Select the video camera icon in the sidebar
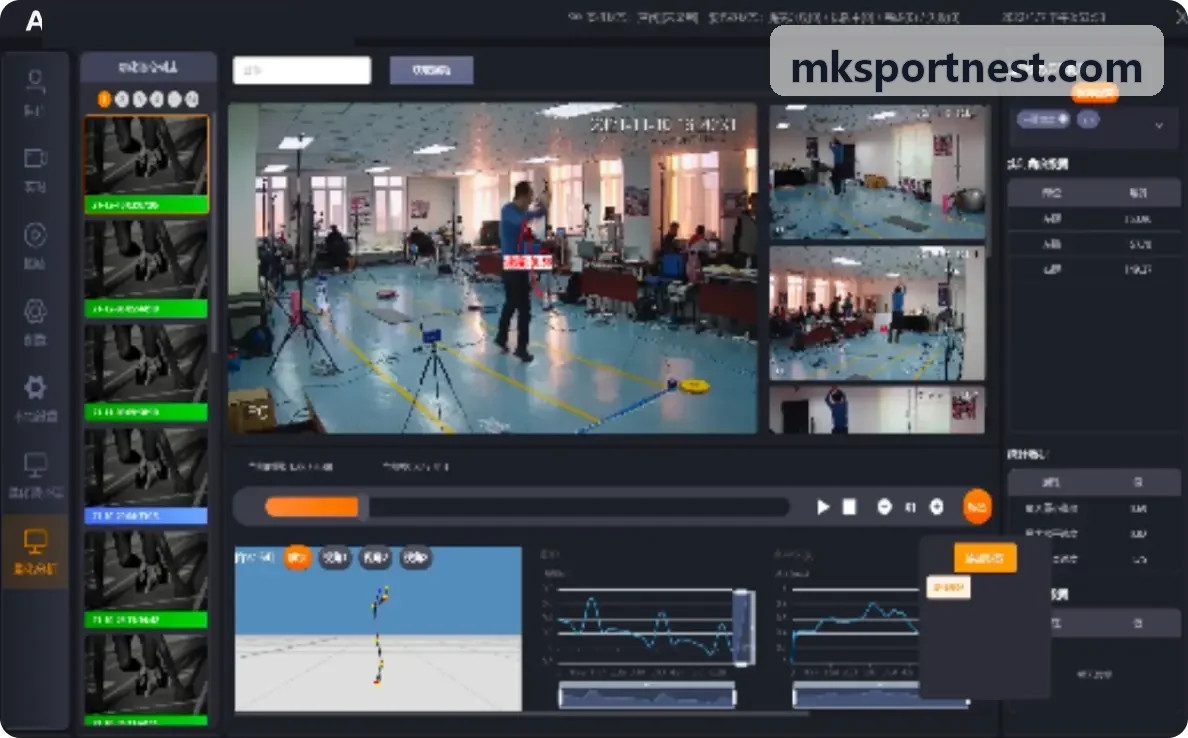 point(36,158)
